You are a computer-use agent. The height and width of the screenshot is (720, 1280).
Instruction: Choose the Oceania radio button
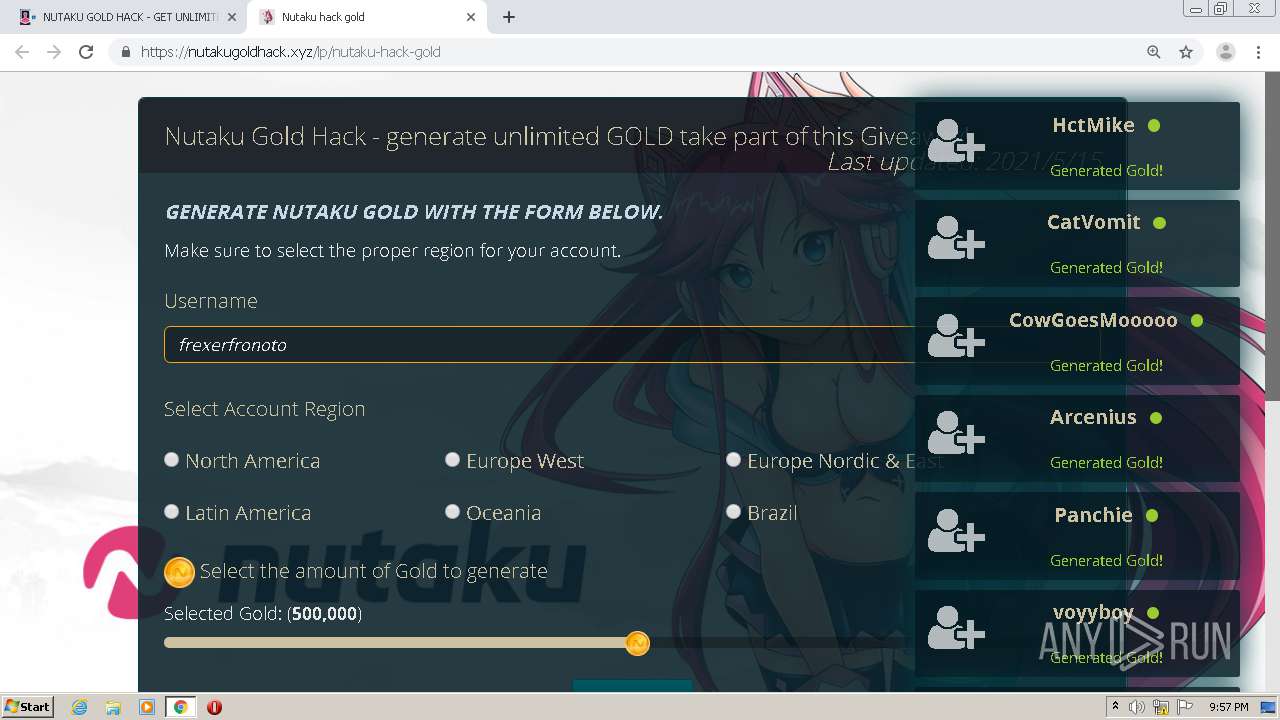(x=453, y=512)
